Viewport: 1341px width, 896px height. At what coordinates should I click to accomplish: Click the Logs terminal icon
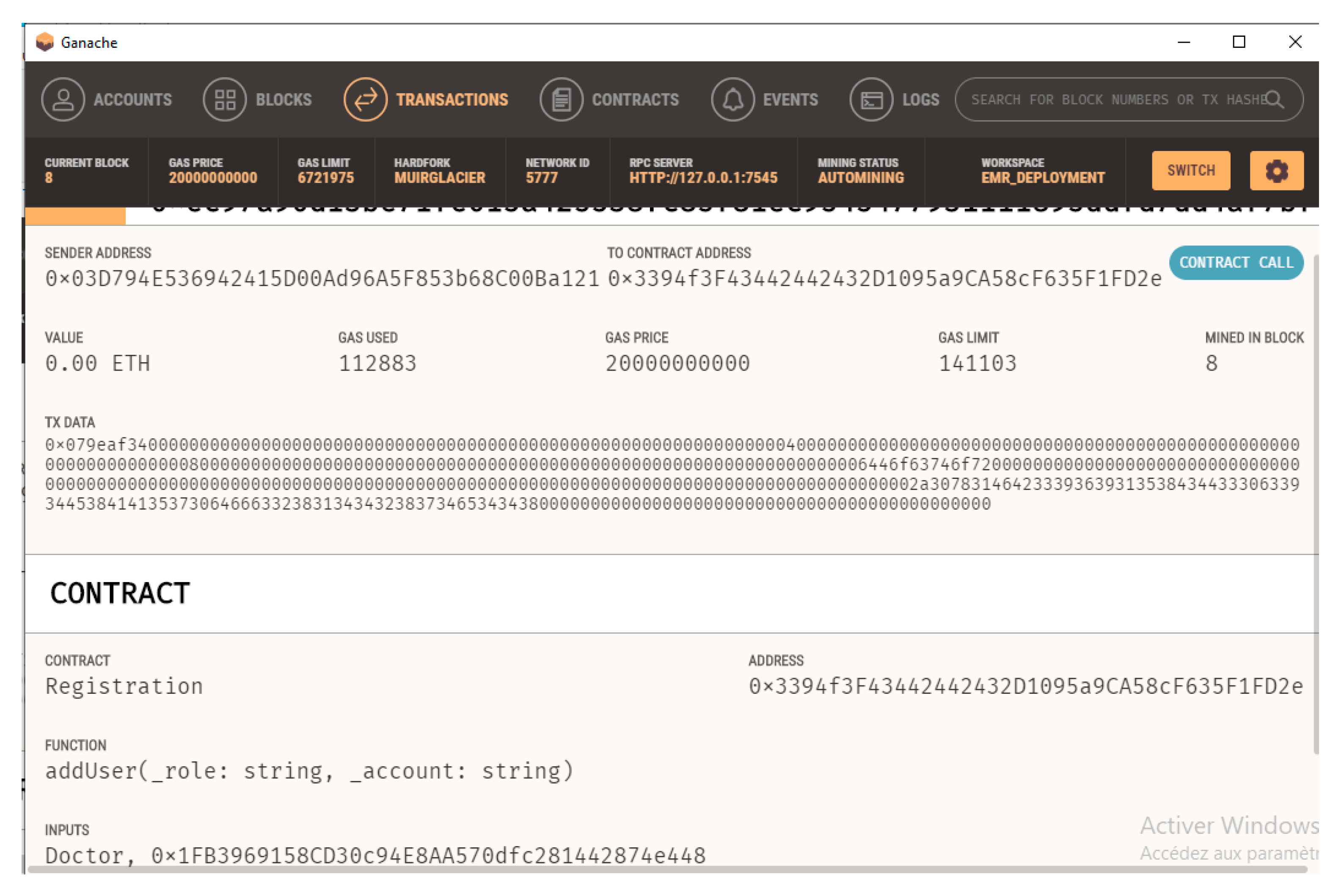tap(871, 99)
